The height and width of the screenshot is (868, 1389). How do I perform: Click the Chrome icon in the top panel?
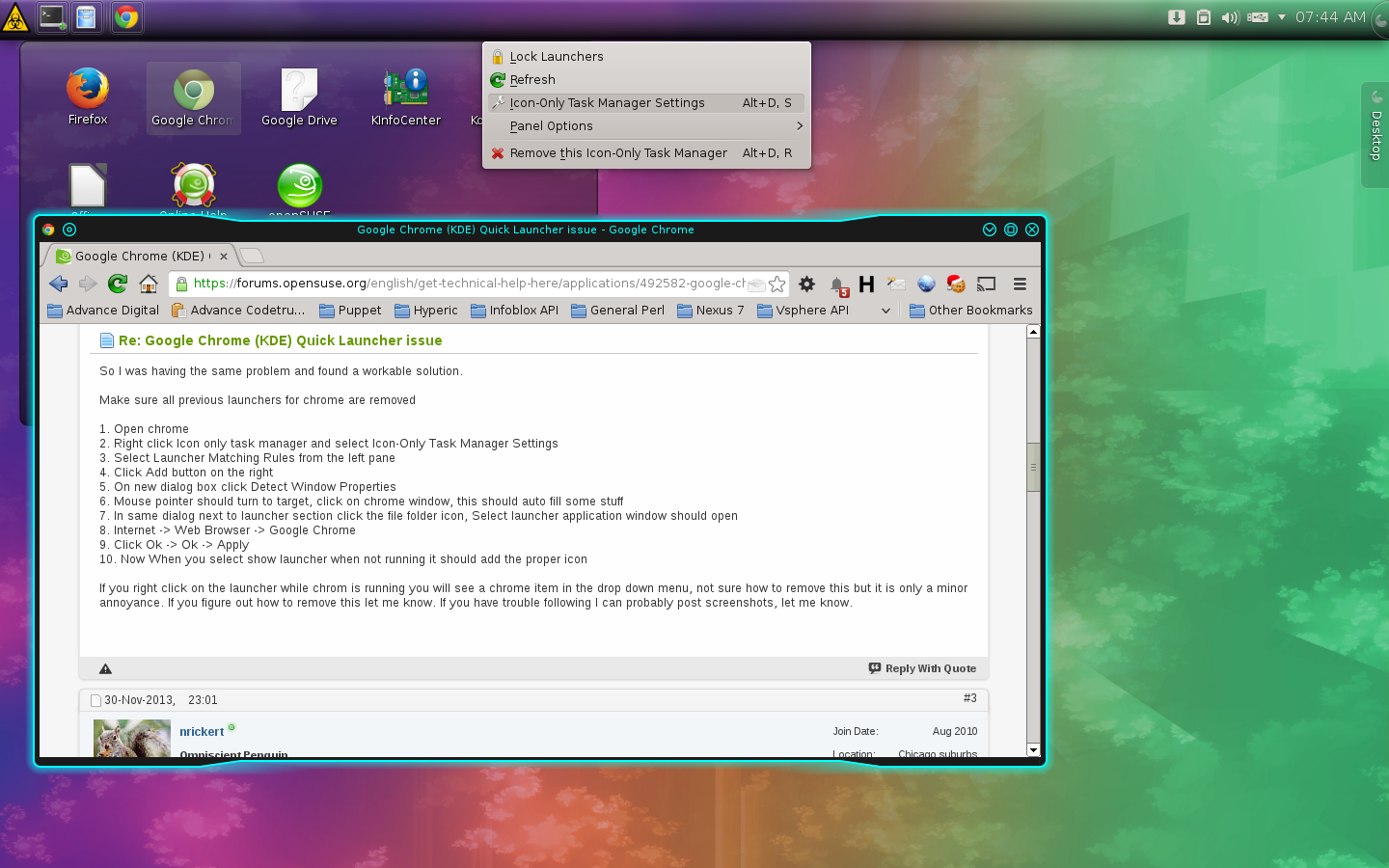click(126, 17)
